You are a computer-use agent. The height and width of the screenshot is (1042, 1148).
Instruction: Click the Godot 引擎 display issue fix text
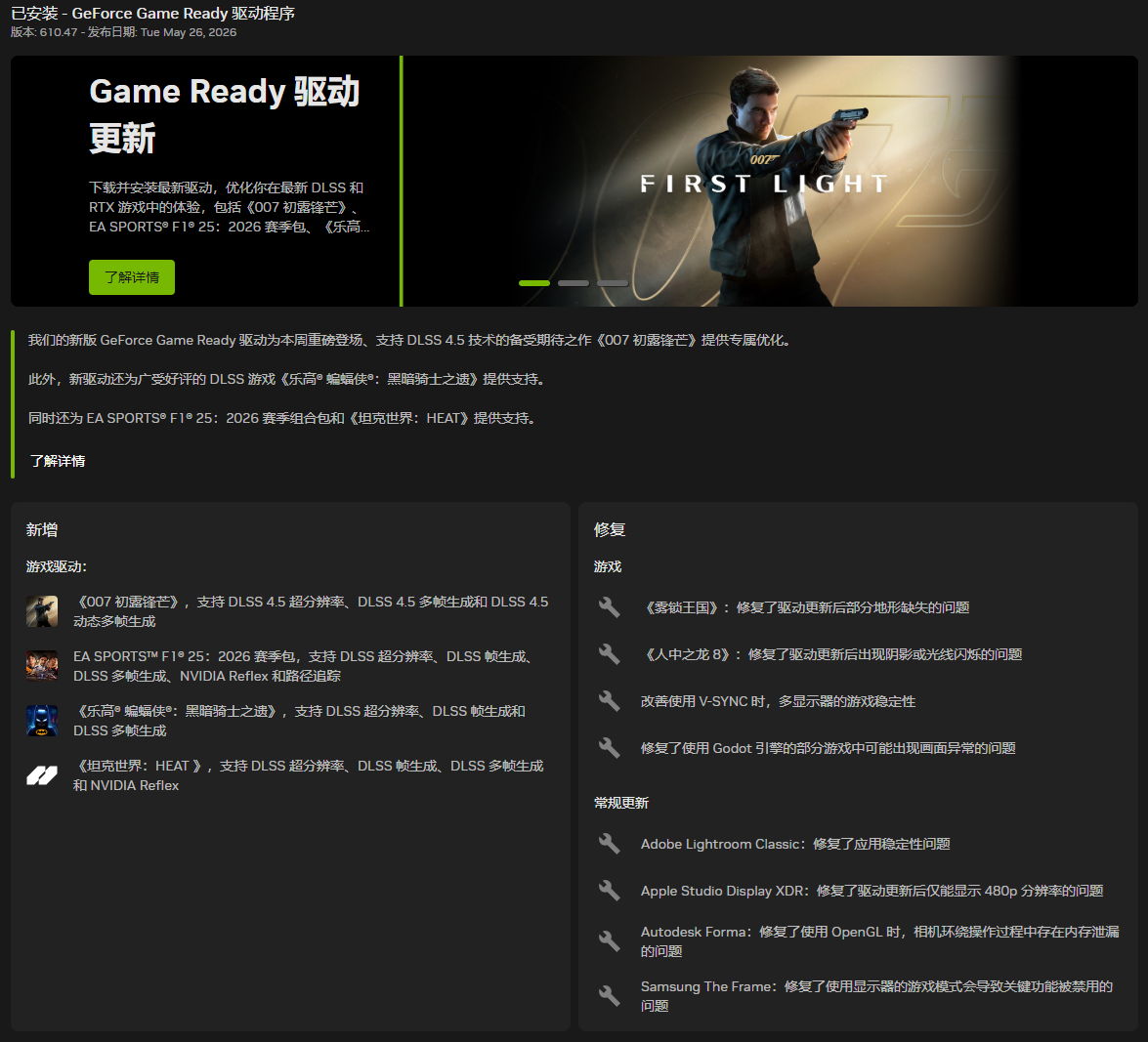[829, 748]
